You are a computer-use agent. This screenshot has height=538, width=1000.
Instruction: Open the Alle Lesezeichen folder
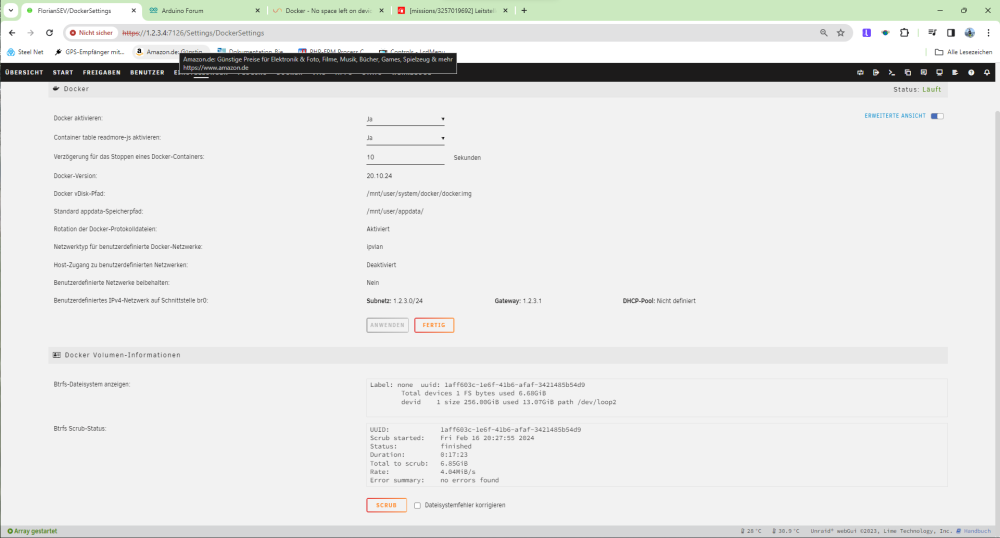(964, 52)
